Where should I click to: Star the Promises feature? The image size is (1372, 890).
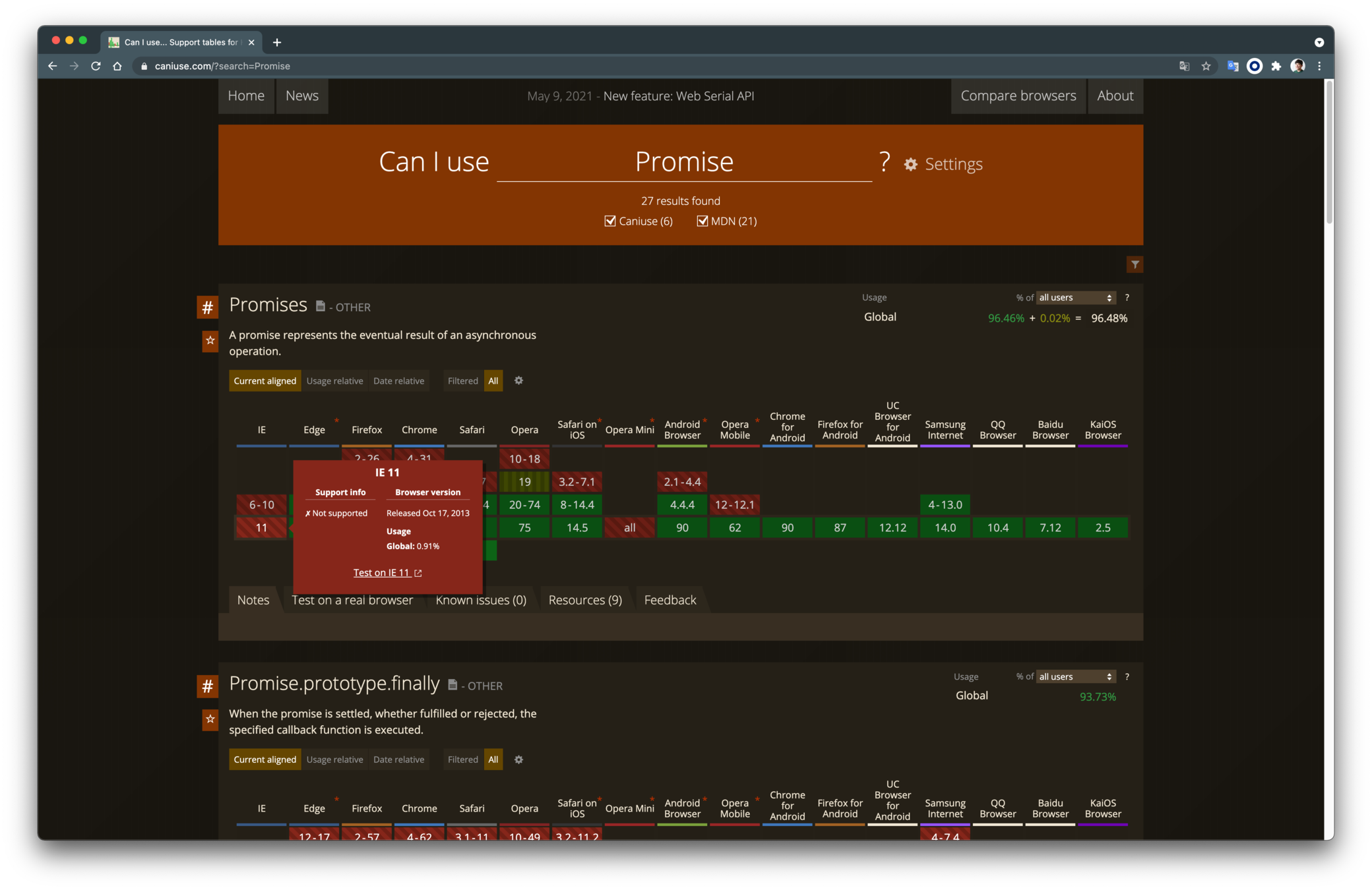click(x=210, y=341)
